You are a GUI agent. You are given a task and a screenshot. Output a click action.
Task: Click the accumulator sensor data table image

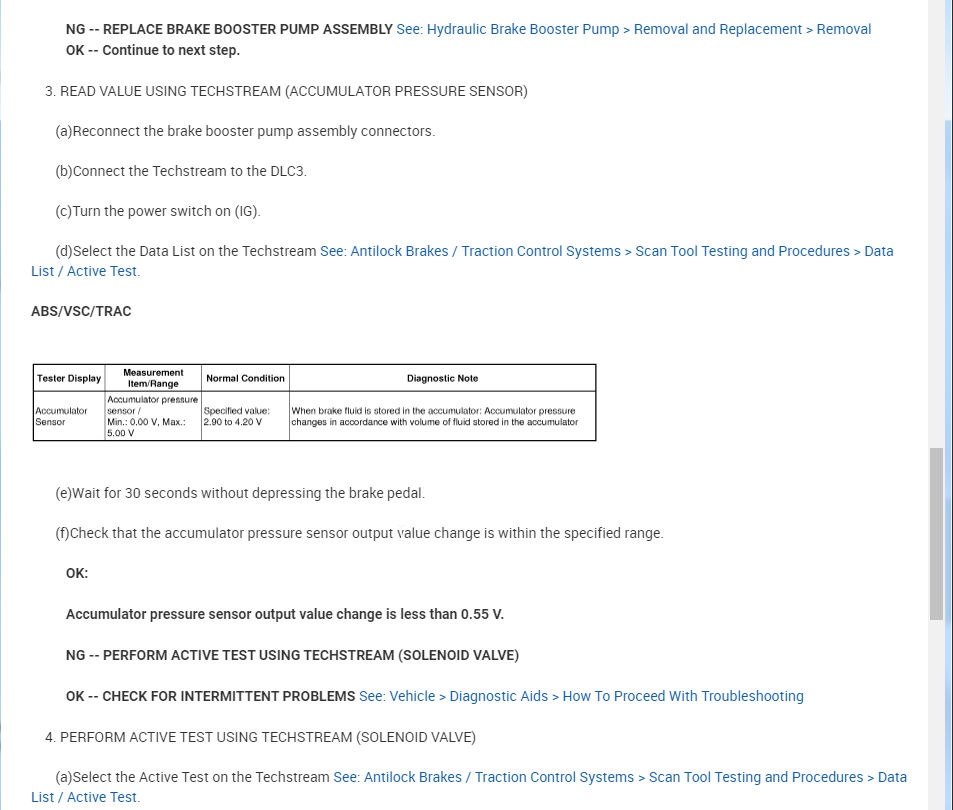[314, 402]
